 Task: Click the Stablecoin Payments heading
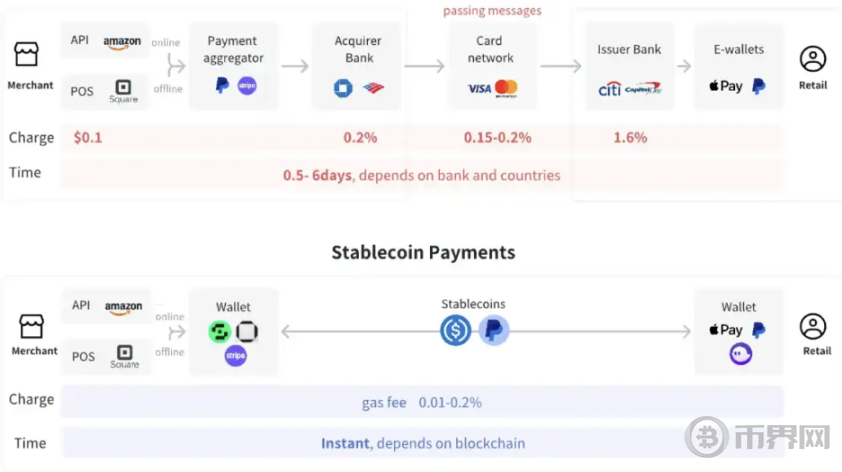pos(423,252)
